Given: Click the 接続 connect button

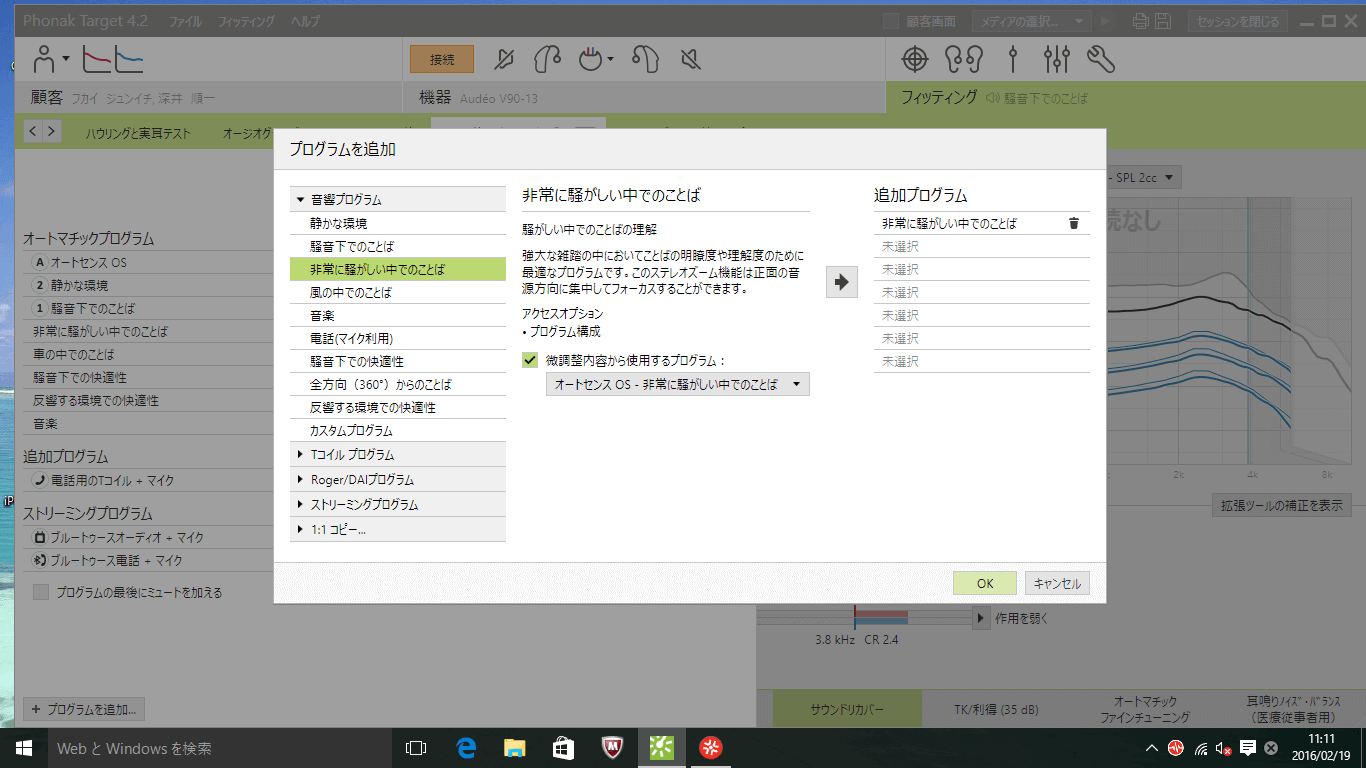Looking at the screenshot, I should pos(442,60).
